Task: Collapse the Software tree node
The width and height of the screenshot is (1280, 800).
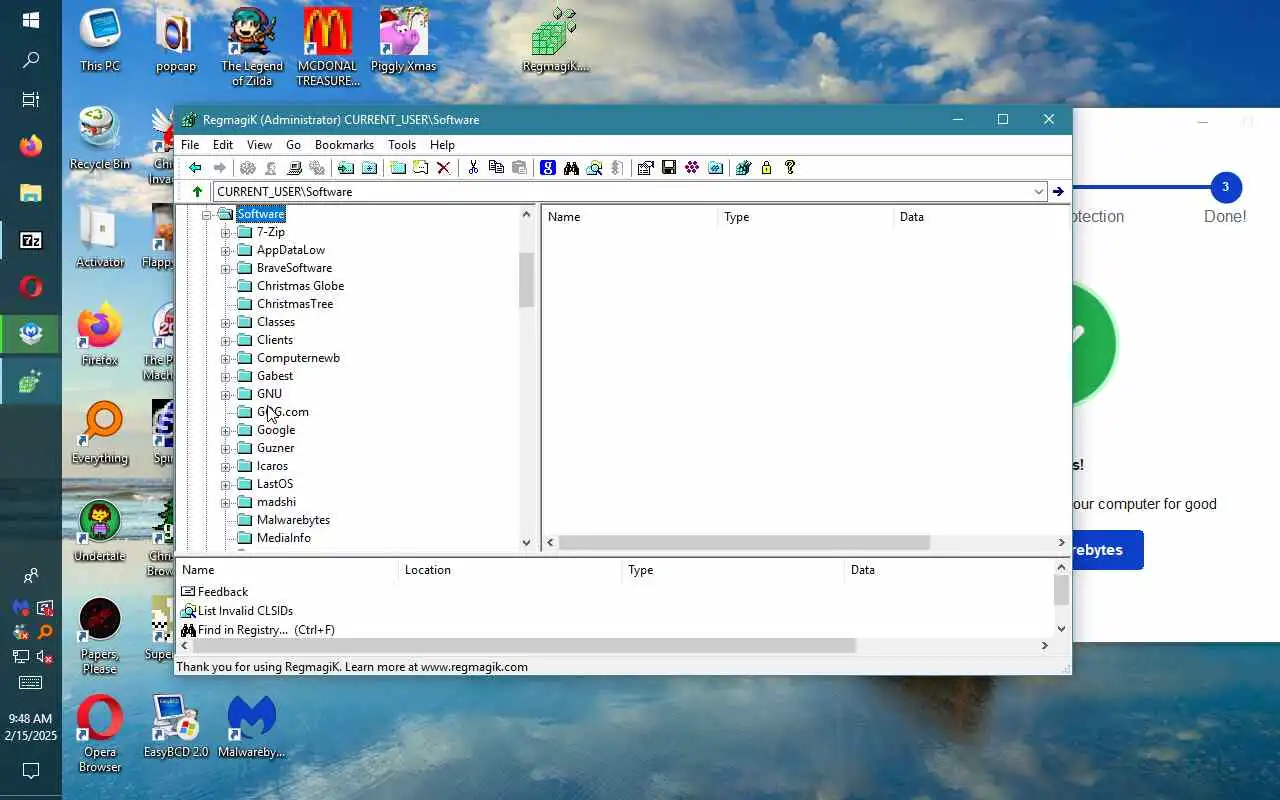Action: tap(207, 214)
